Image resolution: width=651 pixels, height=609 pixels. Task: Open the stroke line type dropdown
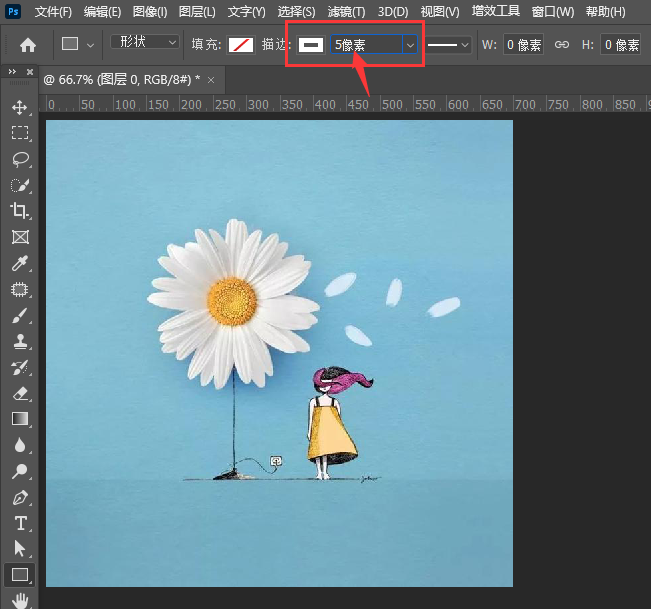[x=449, y=45]
